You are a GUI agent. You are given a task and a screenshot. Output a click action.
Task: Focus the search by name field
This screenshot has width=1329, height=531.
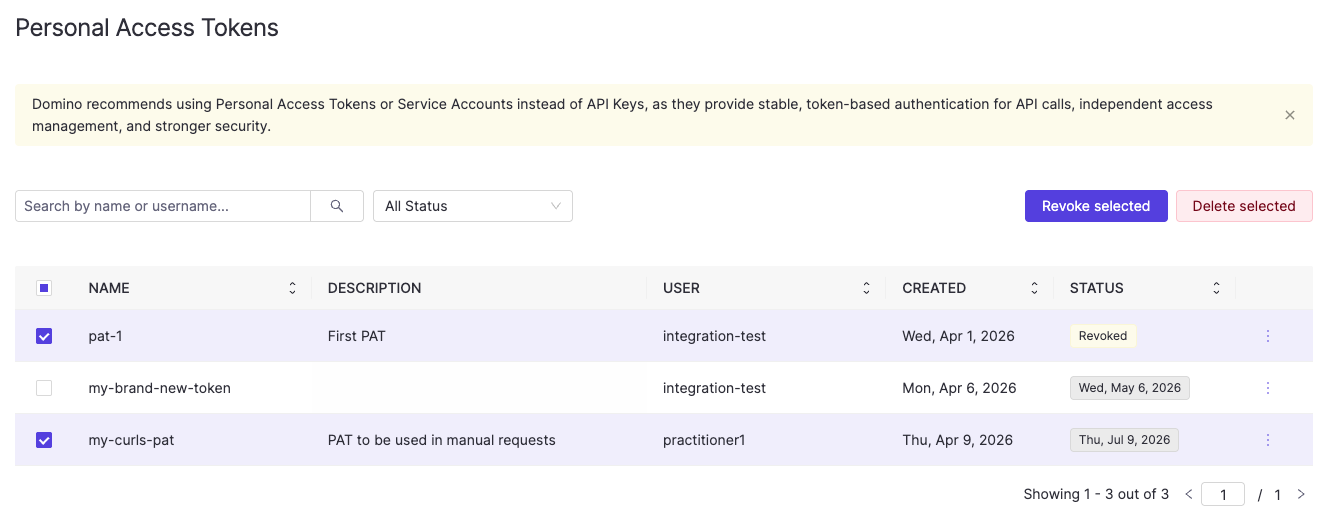(x=163, y=206)
